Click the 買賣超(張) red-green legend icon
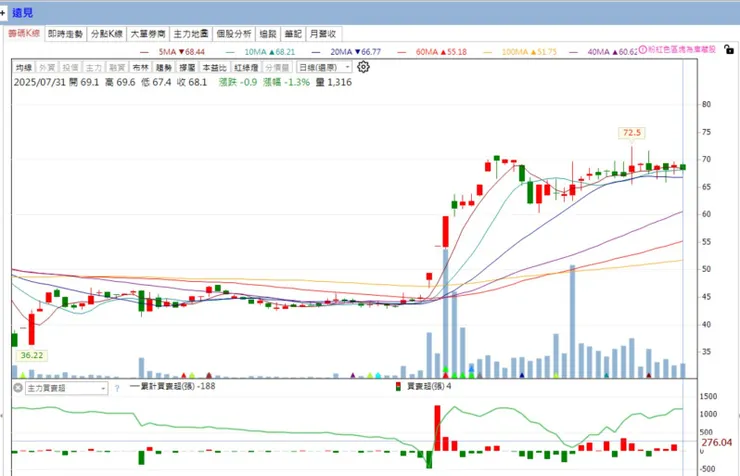Viewport: 740px width, 476px height. [398, 386]
